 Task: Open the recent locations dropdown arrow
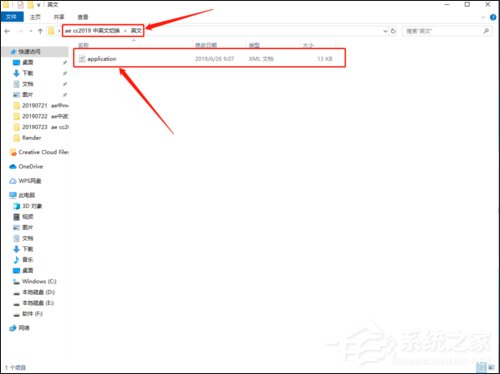31,31
